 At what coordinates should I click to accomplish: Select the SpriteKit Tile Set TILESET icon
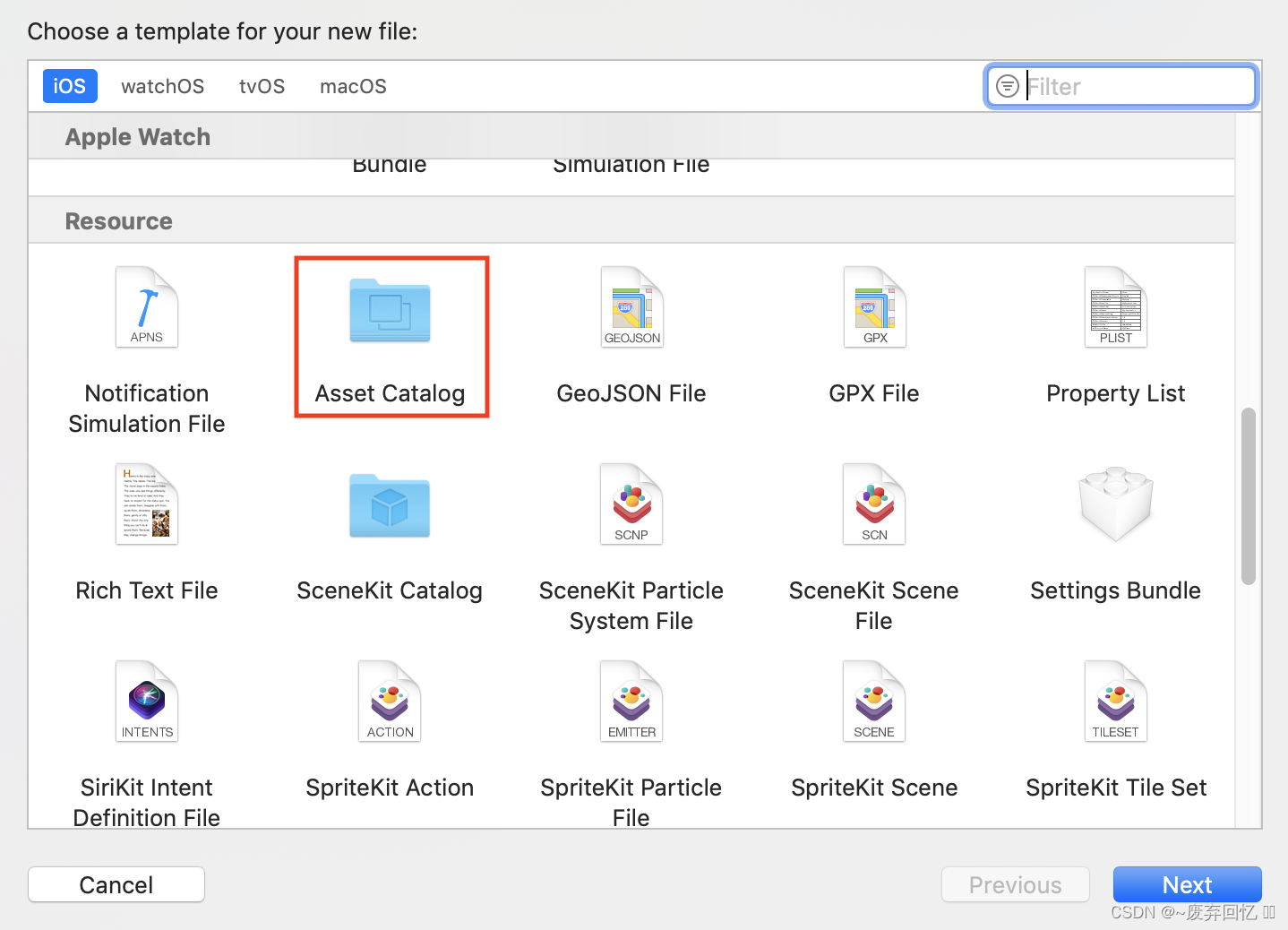click(x=1115, y=702)
